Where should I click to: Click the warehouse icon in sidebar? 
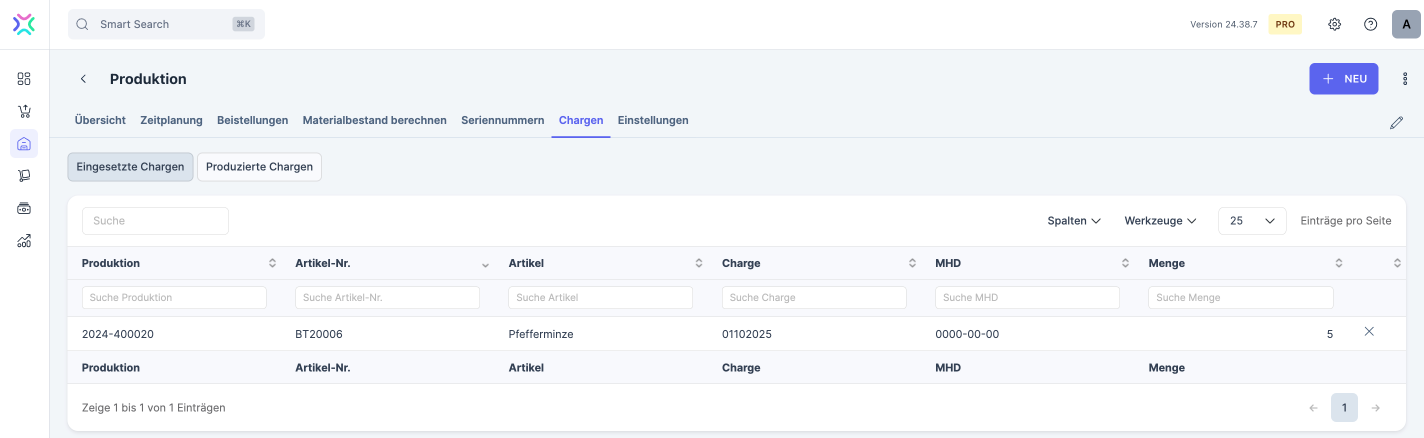tap(24, 144)
